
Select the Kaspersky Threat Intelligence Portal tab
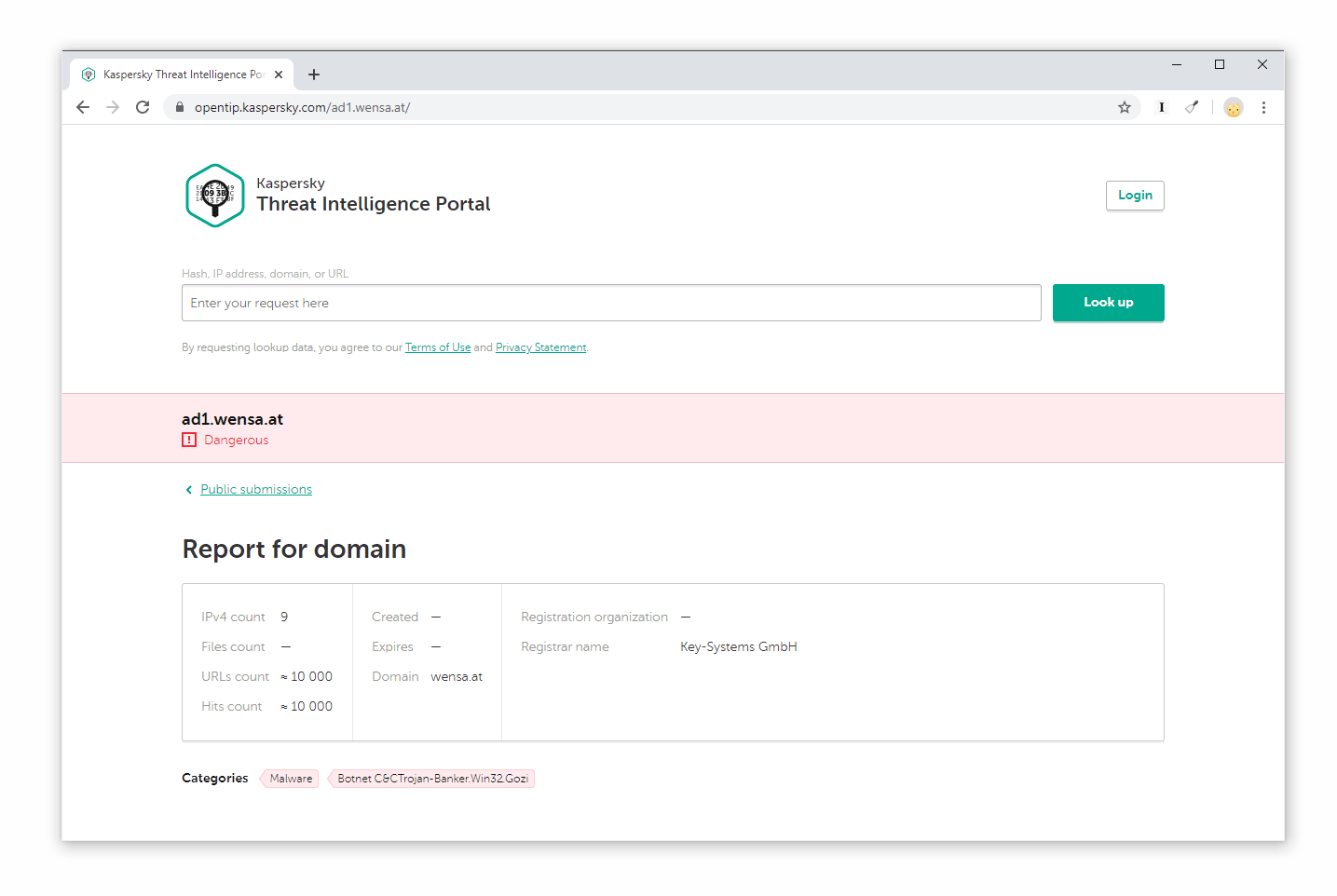click(x=182, y=75)
